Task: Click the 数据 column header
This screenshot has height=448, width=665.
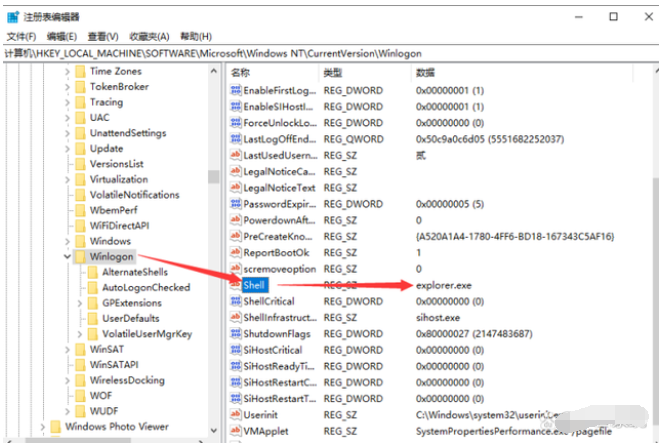Action: (x=426, y=73)
